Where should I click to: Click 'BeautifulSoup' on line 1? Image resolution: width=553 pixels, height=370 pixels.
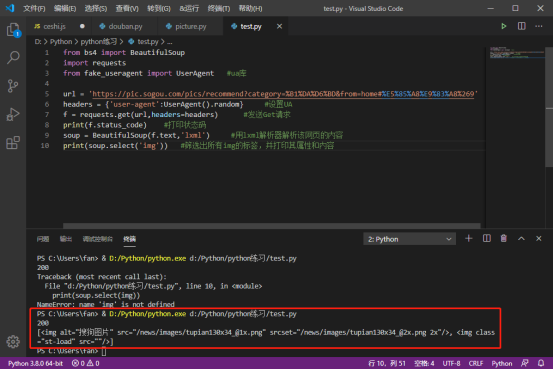157,53
